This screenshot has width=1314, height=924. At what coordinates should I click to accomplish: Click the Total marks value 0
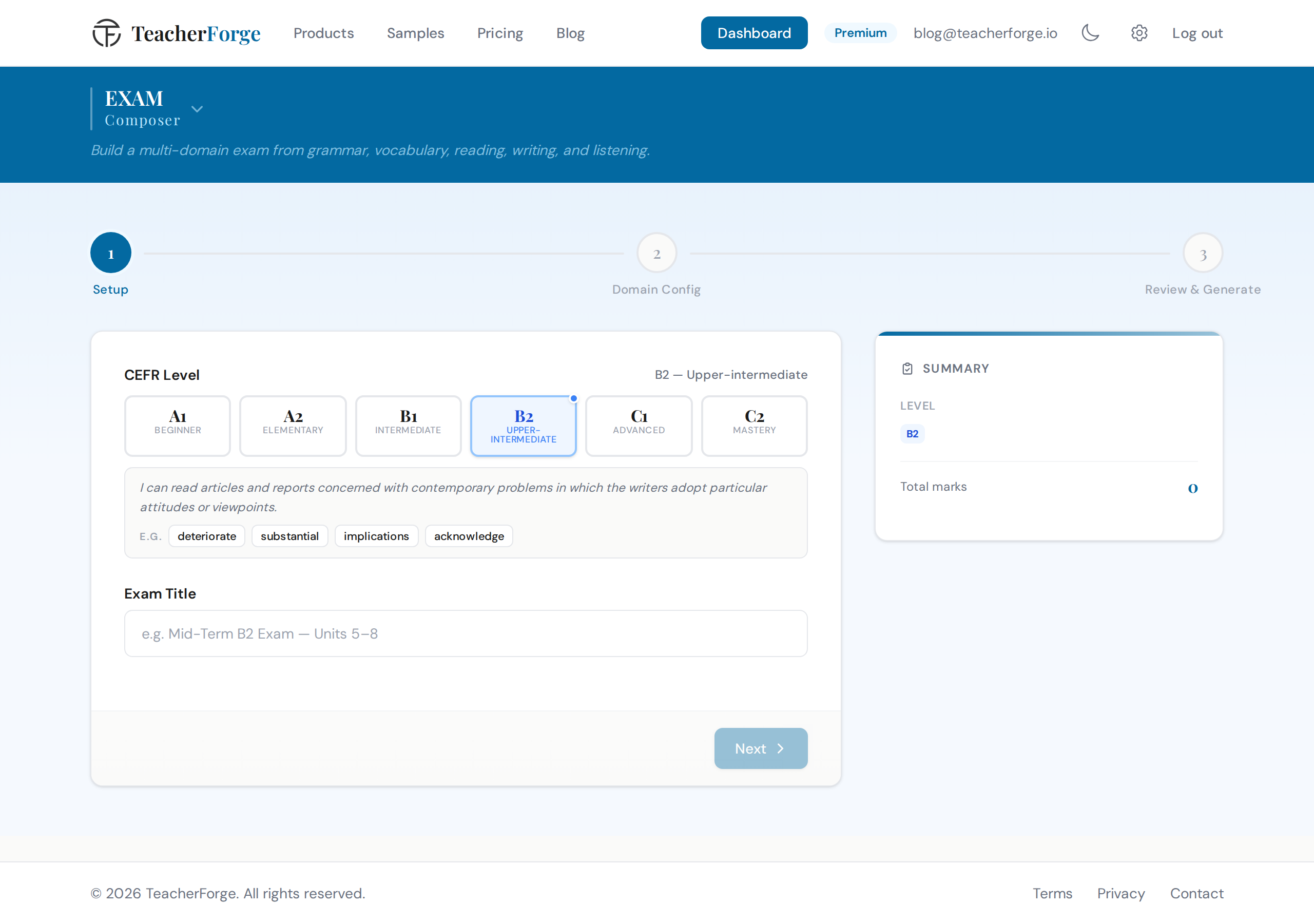click(1193, 488)
